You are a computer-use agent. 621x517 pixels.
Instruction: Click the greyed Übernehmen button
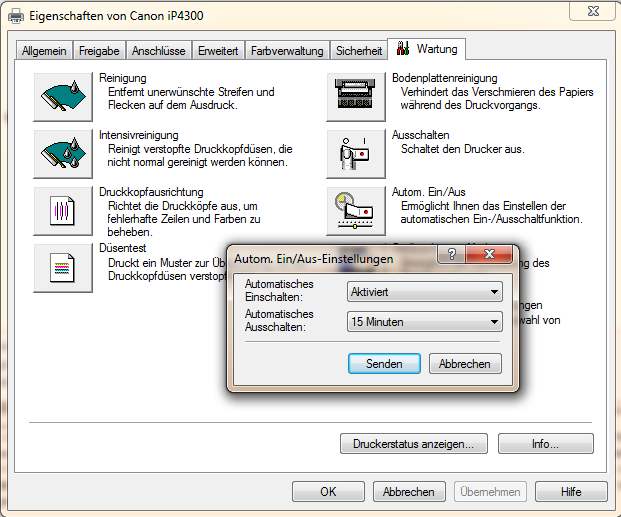pos(490,492)
